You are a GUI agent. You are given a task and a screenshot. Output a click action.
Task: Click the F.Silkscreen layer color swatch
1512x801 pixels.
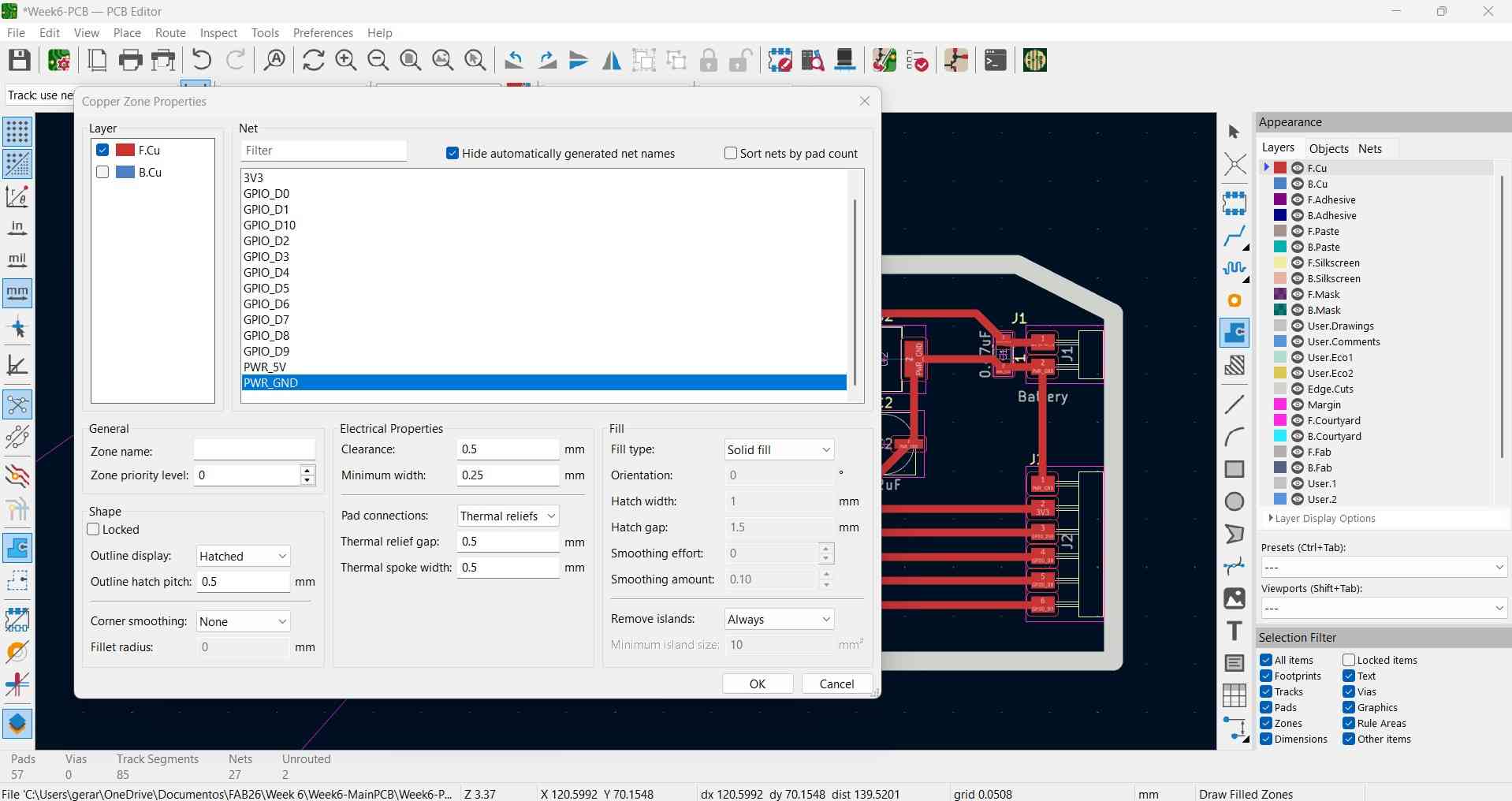(1280, 263)
